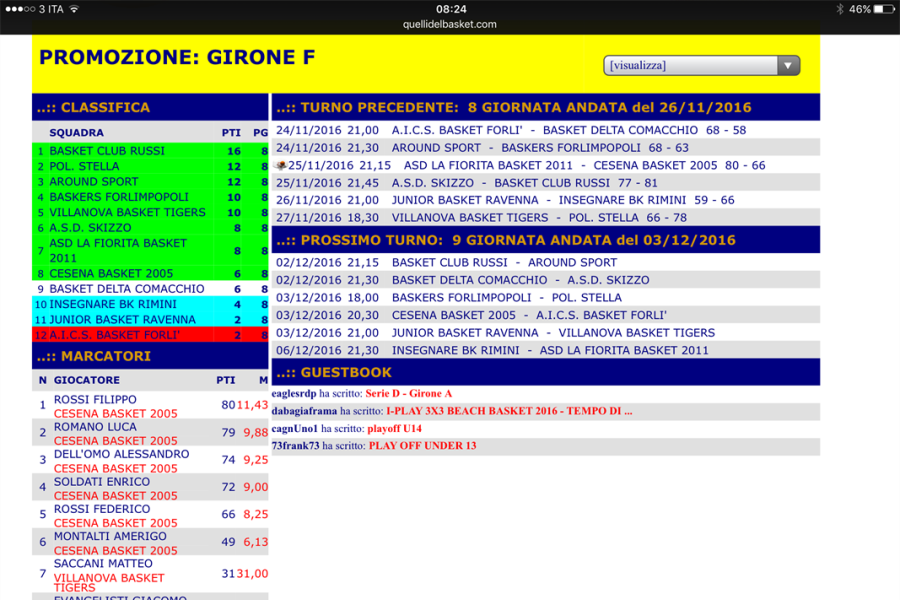Tap the Bluetooth status icon
The height and width of the screenshot is (600, 900).
[840, 9]
